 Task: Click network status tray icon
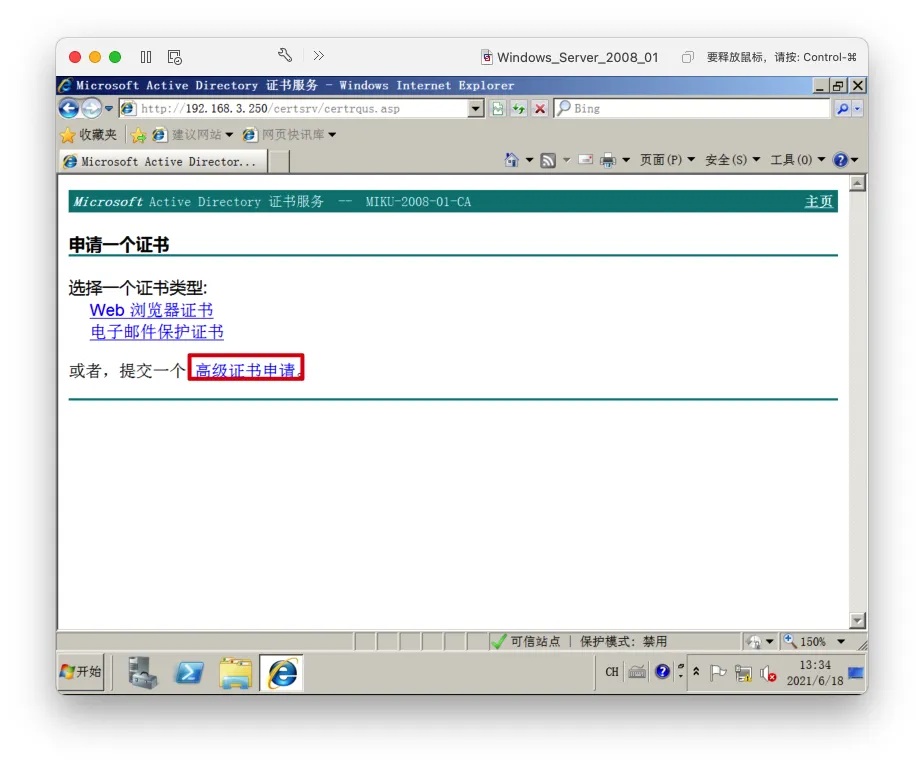(743, 673)
